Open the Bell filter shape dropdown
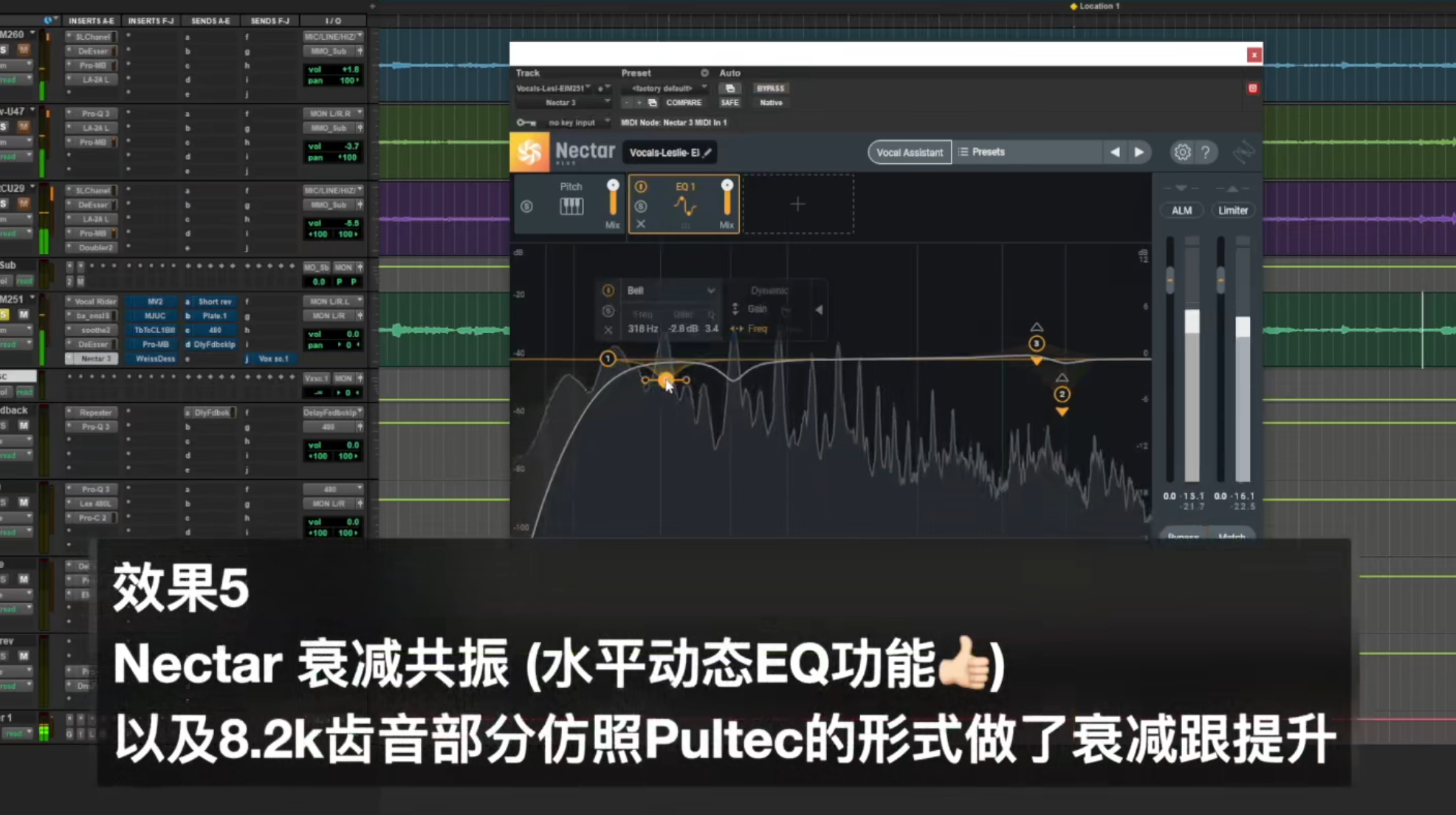 (x=670, y=290)
